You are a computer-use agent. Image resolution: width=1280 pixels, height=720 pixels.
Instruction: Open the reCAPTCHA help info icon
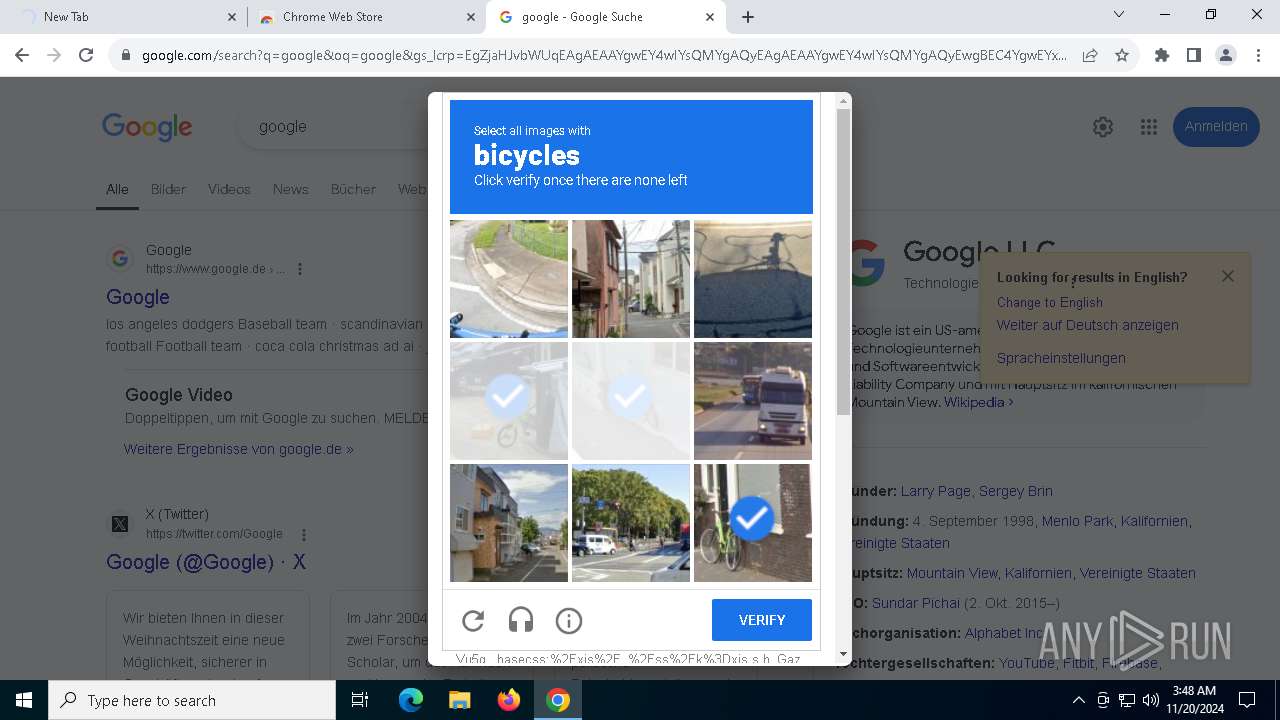click(569, 621)
